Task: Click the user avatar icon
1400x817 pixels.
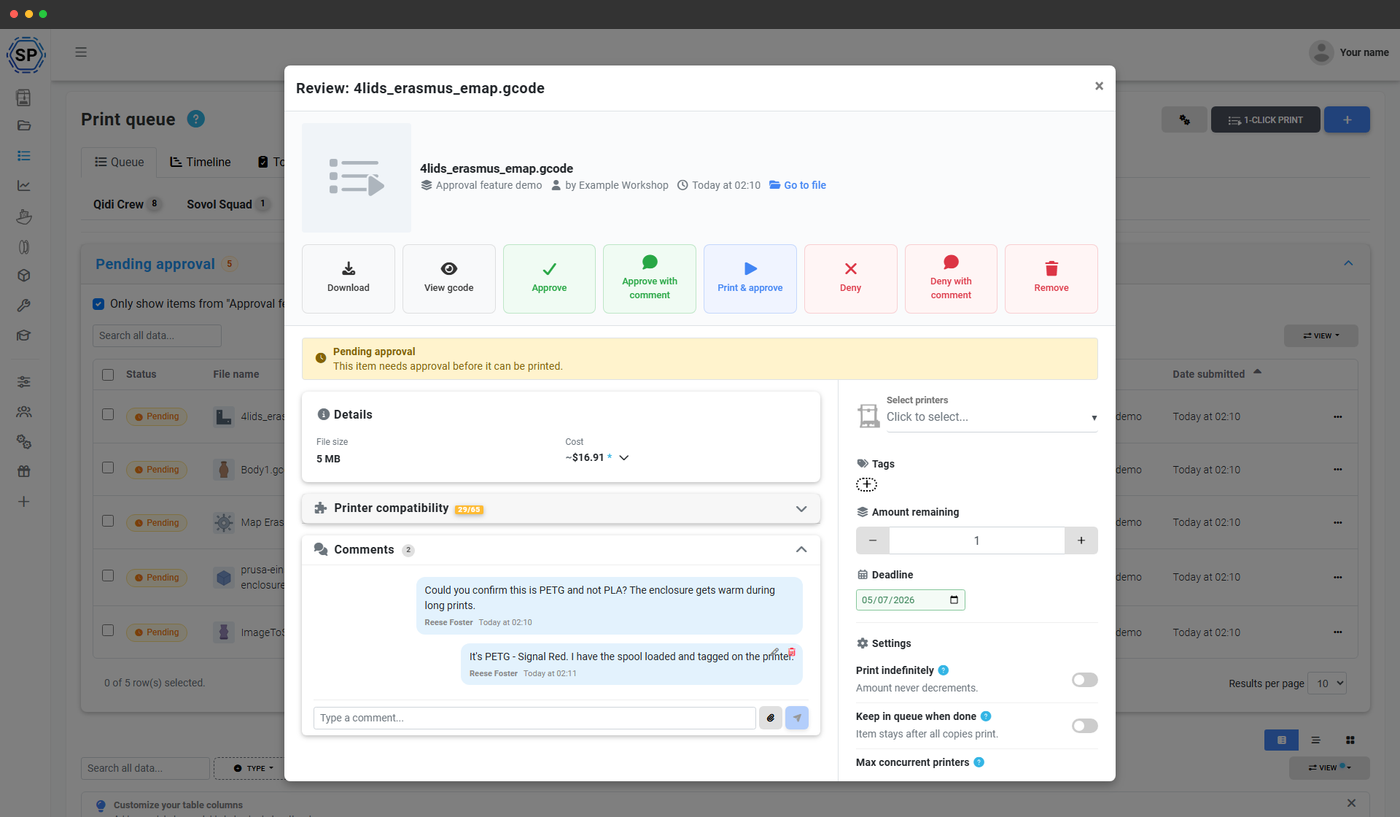Action: [x=1321, y=52]
